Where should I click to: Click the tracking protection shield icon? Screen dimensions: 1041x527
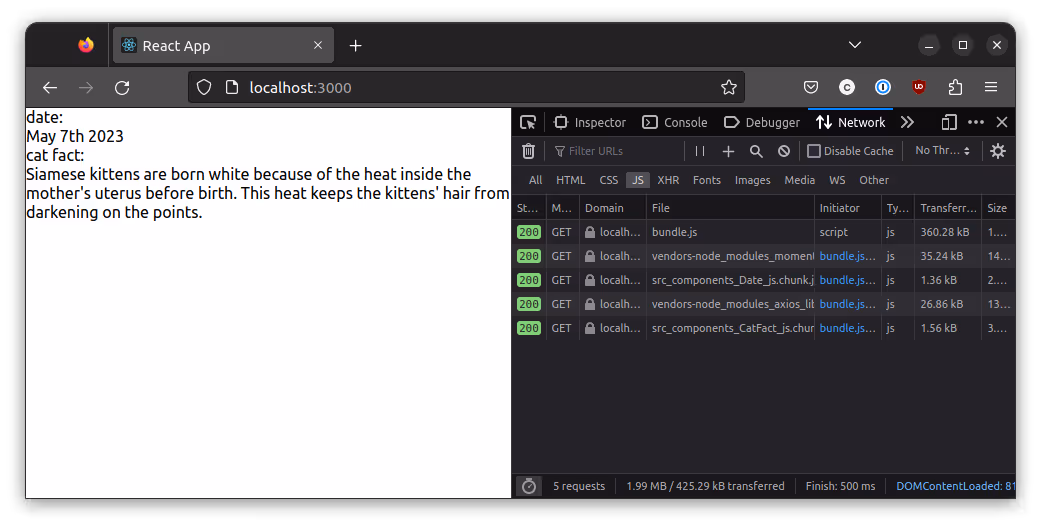pos(204,88)
